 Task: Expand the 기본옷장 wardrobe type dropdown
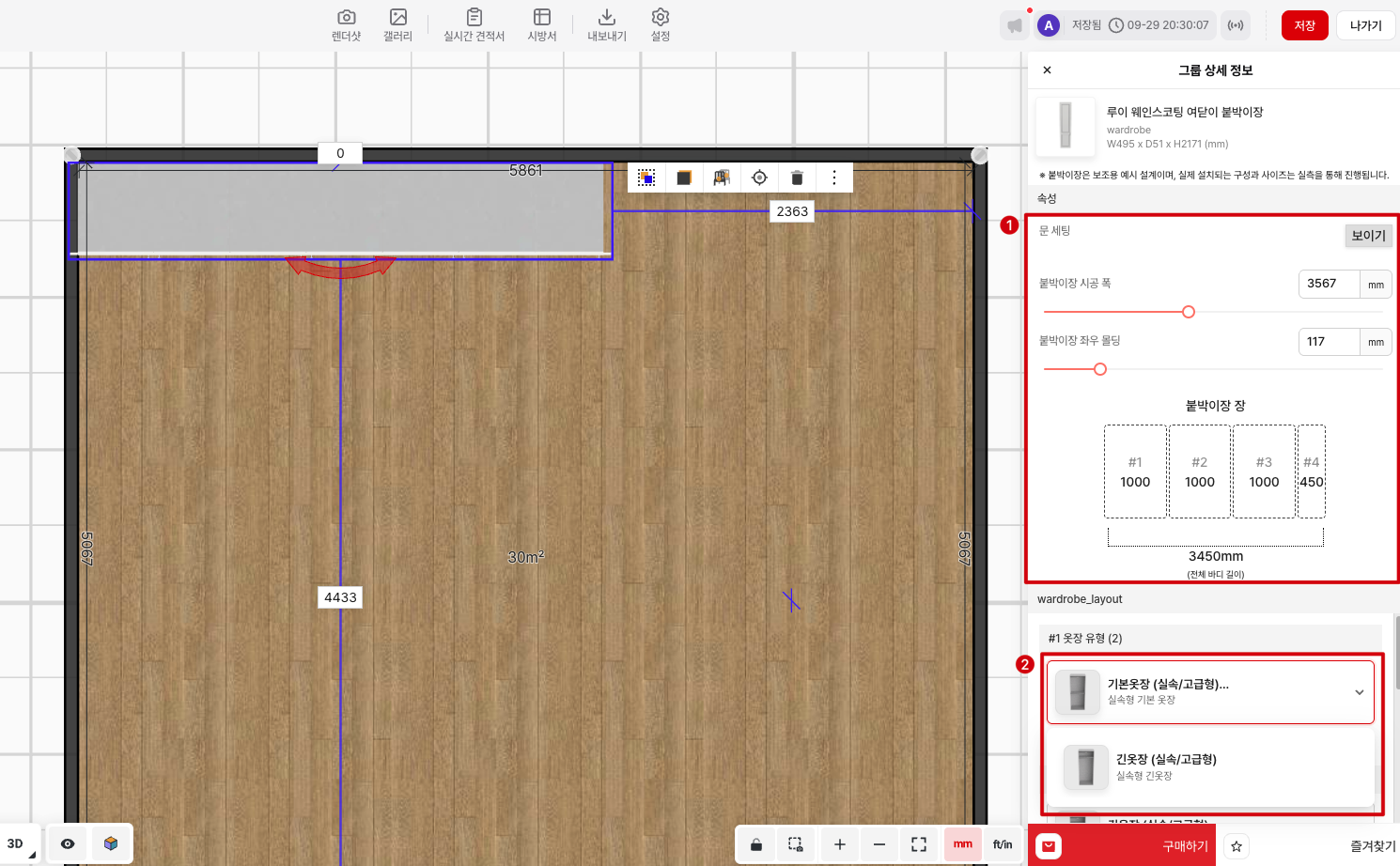[1359, 692]
